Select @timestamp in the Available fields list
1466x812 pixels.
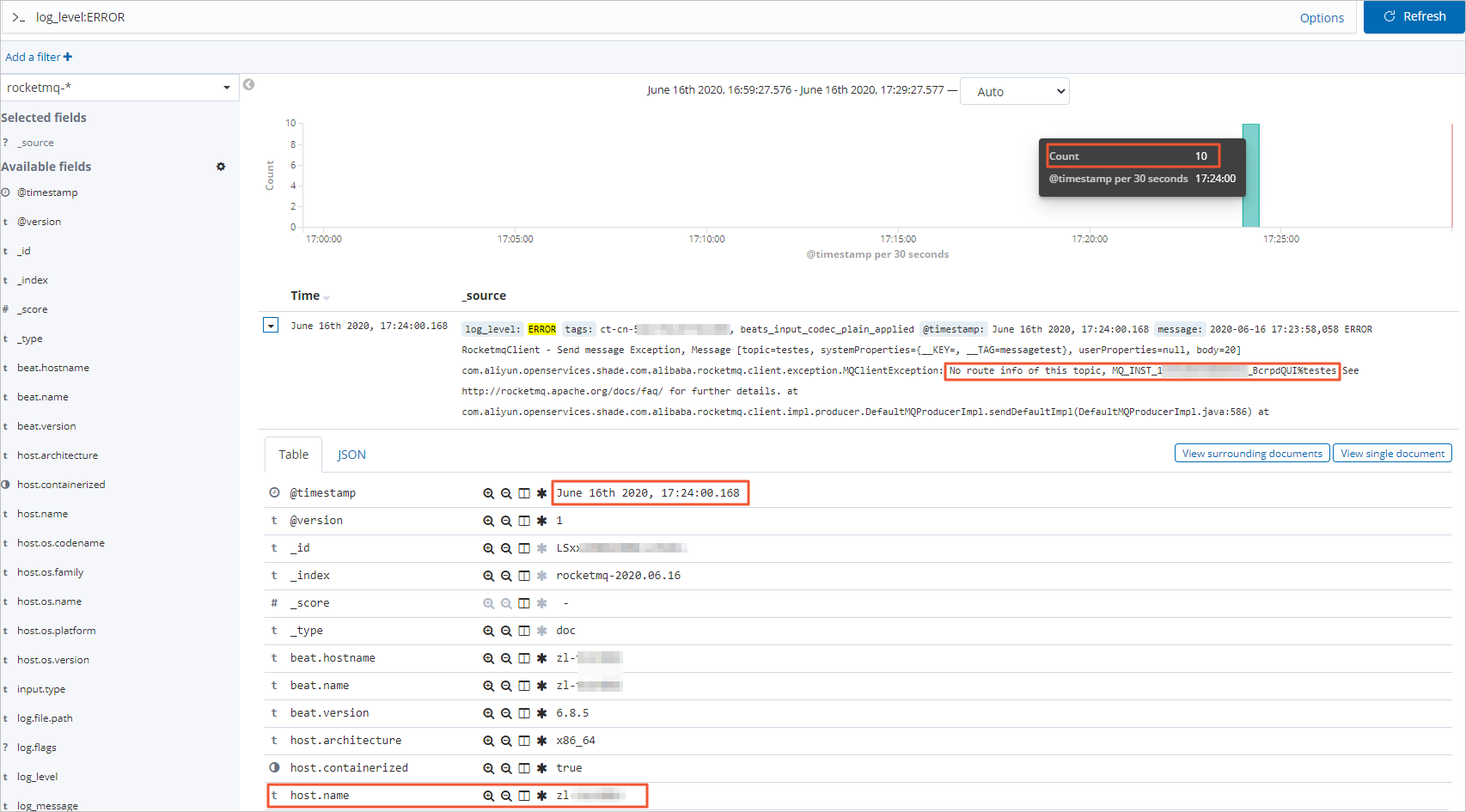[x=47, y=192]
